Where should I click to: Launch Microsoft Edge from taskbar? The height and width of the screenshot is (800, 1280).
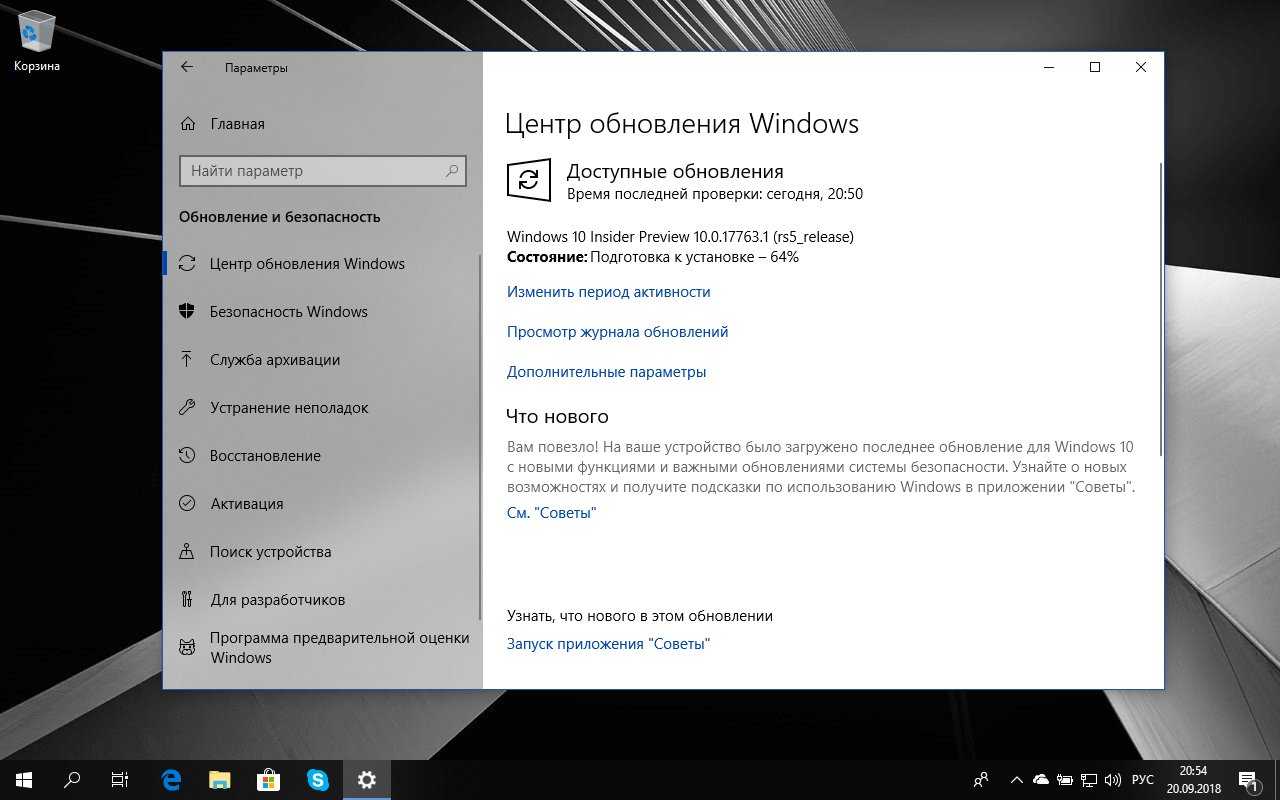click(x=172, y=780)
